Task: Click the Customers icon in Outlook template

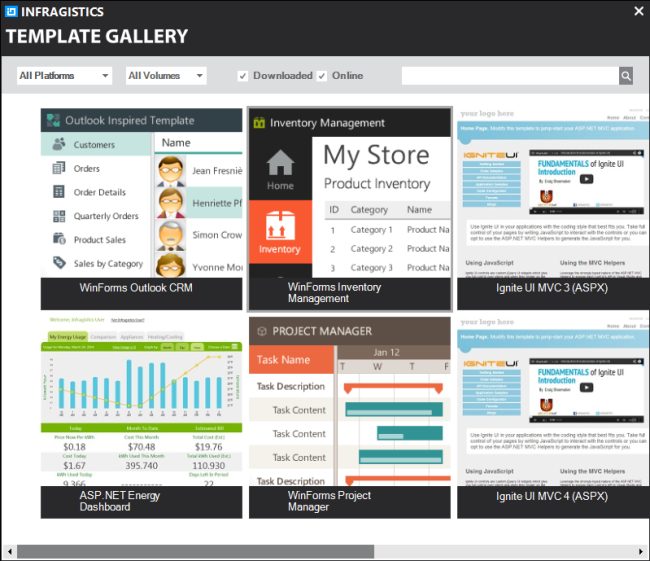Action: click(59, 144)
